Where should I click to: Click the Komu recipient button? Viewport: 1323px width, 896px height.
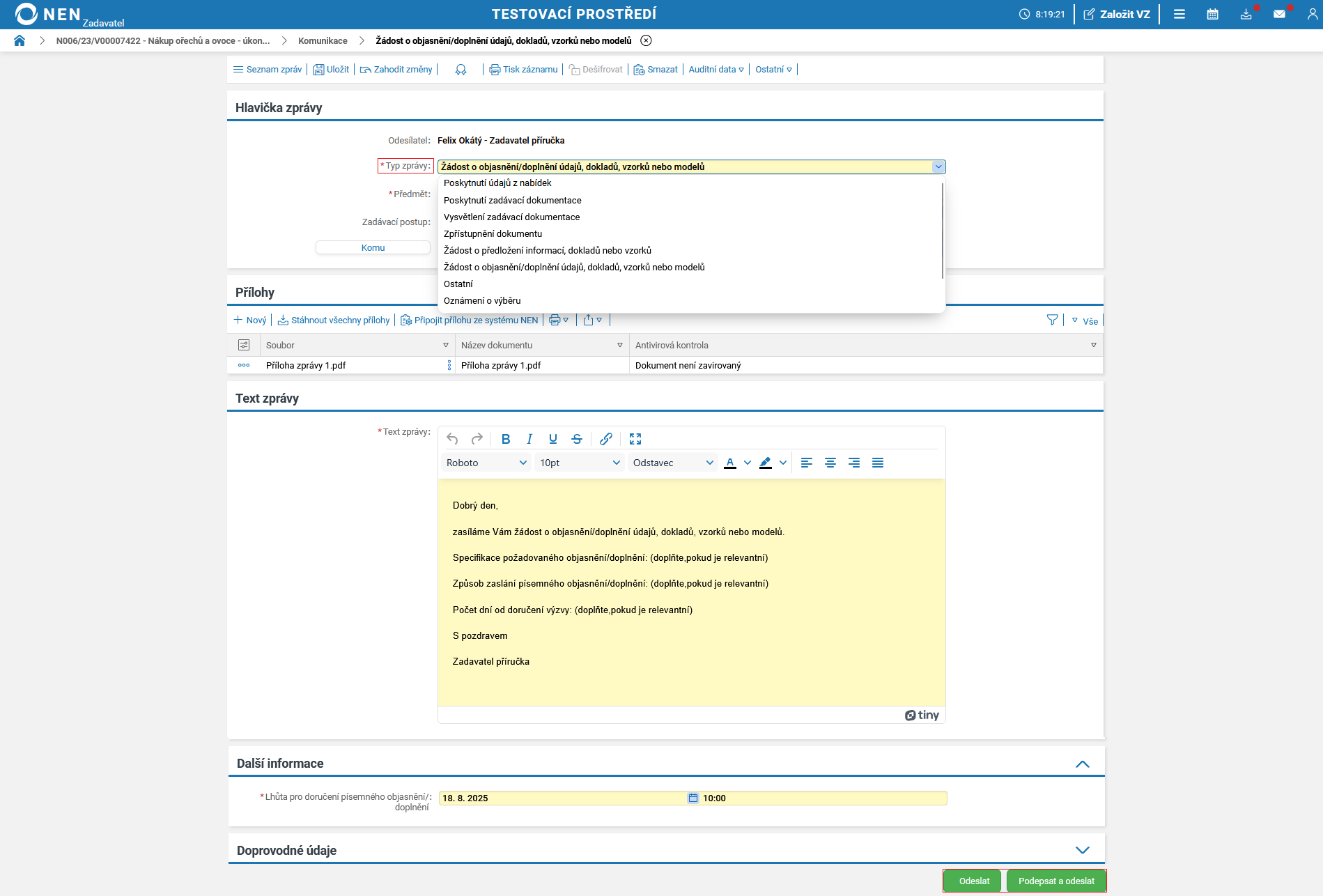pyautogui.click(x=373, y=247)
